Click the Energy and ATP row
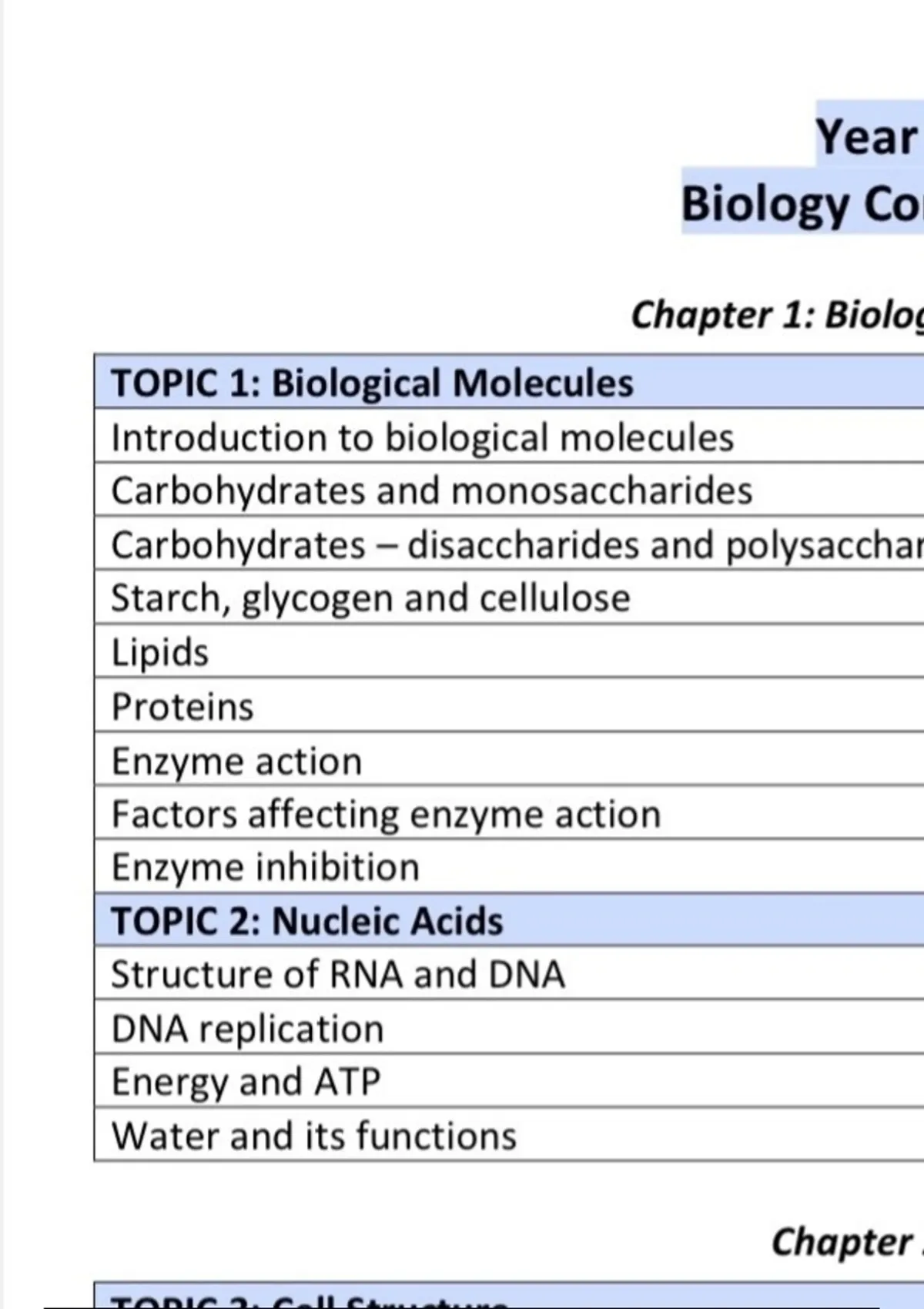Screen dimensions: 924x1309 coord(246,1082)
